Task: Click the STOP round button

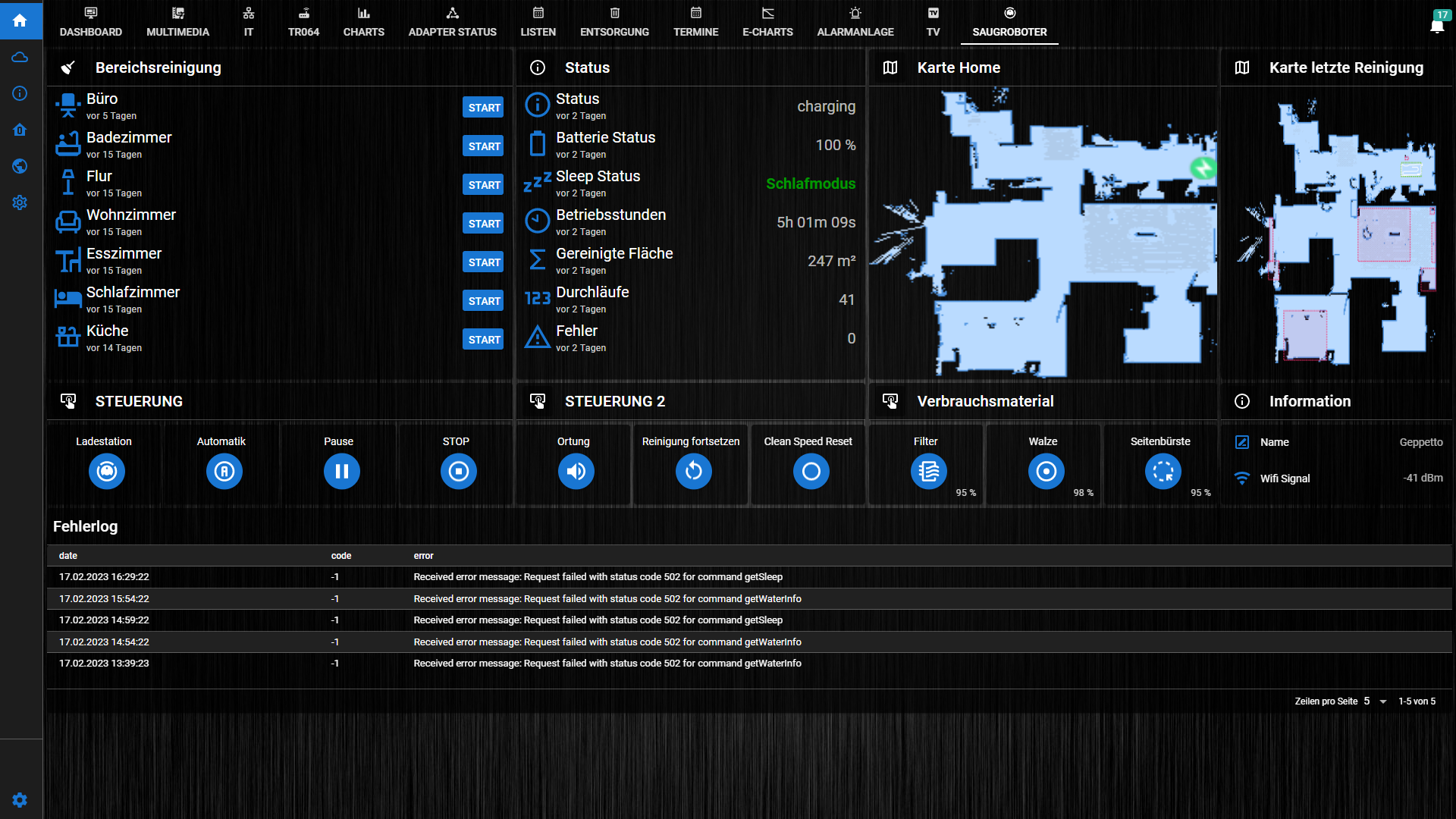Action: (x=459, y=472)
